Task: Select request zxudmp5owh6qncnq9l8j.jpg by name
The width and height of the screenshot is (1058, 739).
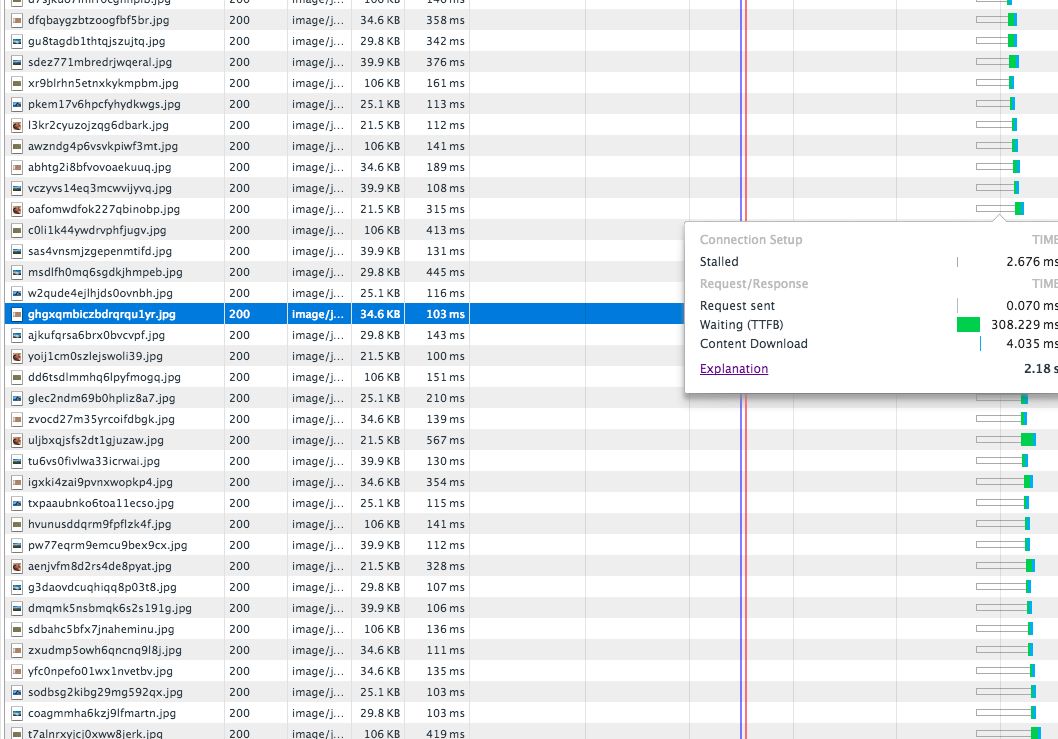Action: pos(105,650)
